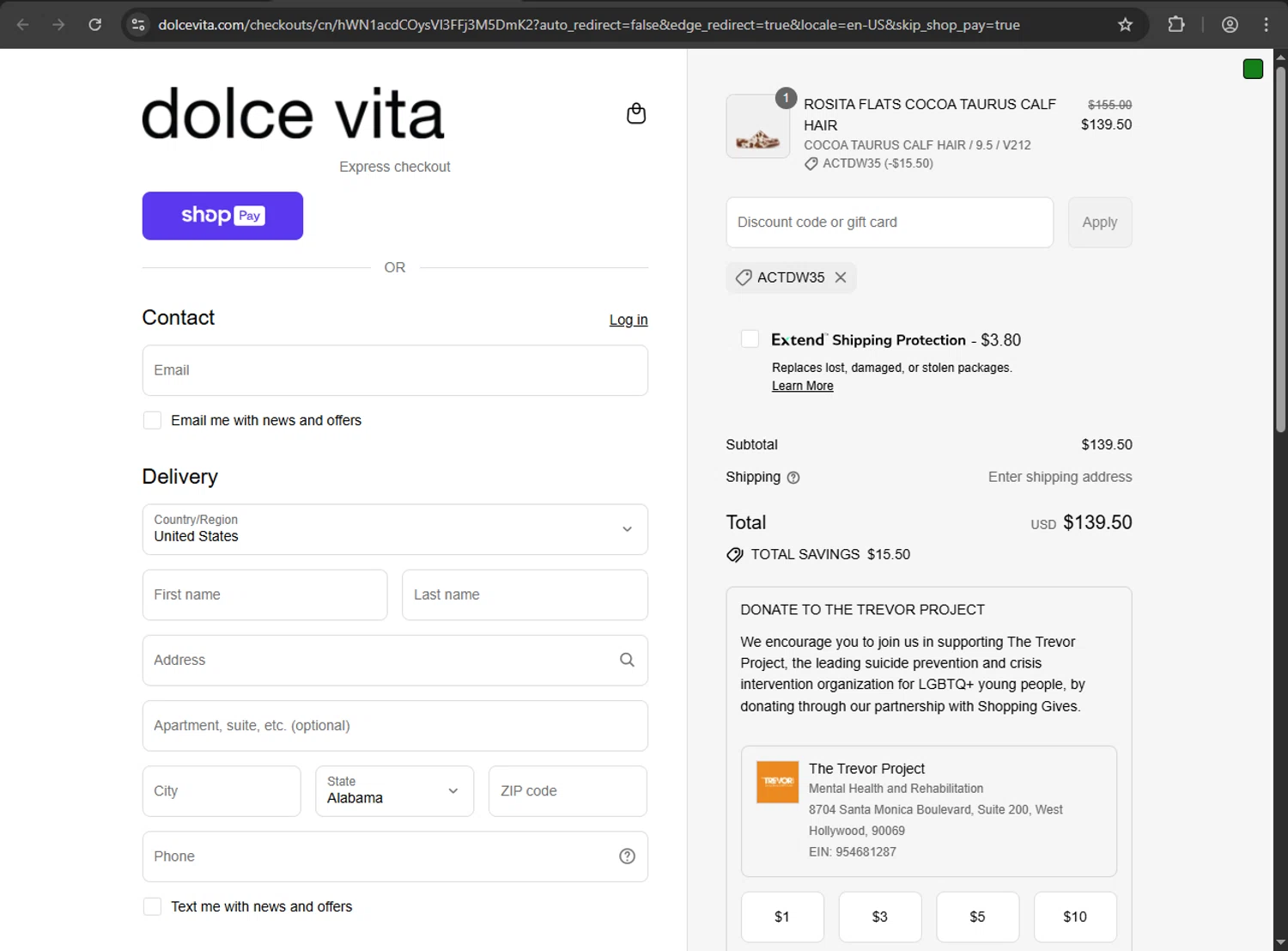Donate $10 to The Trevor Project

[1075, 917]
